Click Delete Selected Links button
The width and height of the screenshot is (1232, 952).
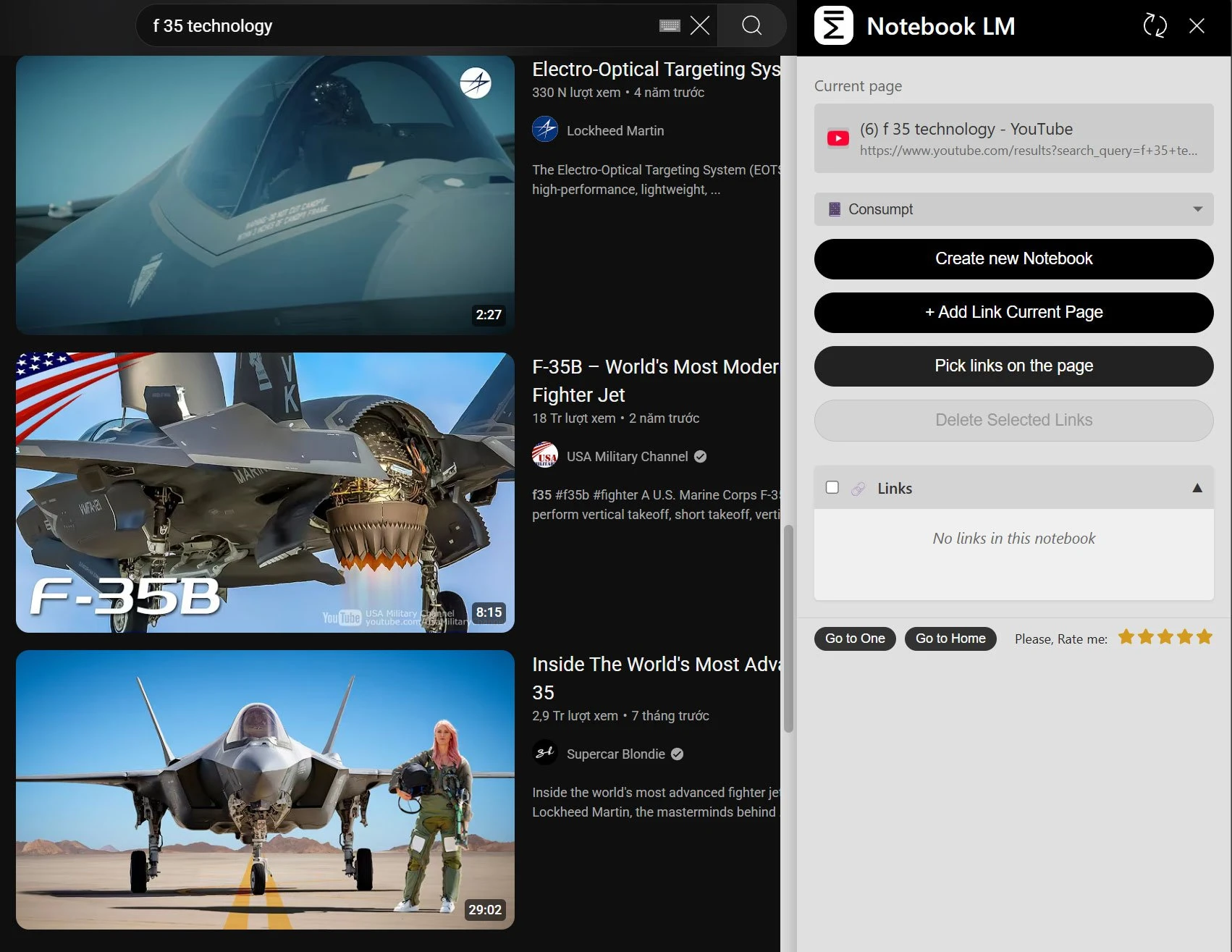point(1013,420)
